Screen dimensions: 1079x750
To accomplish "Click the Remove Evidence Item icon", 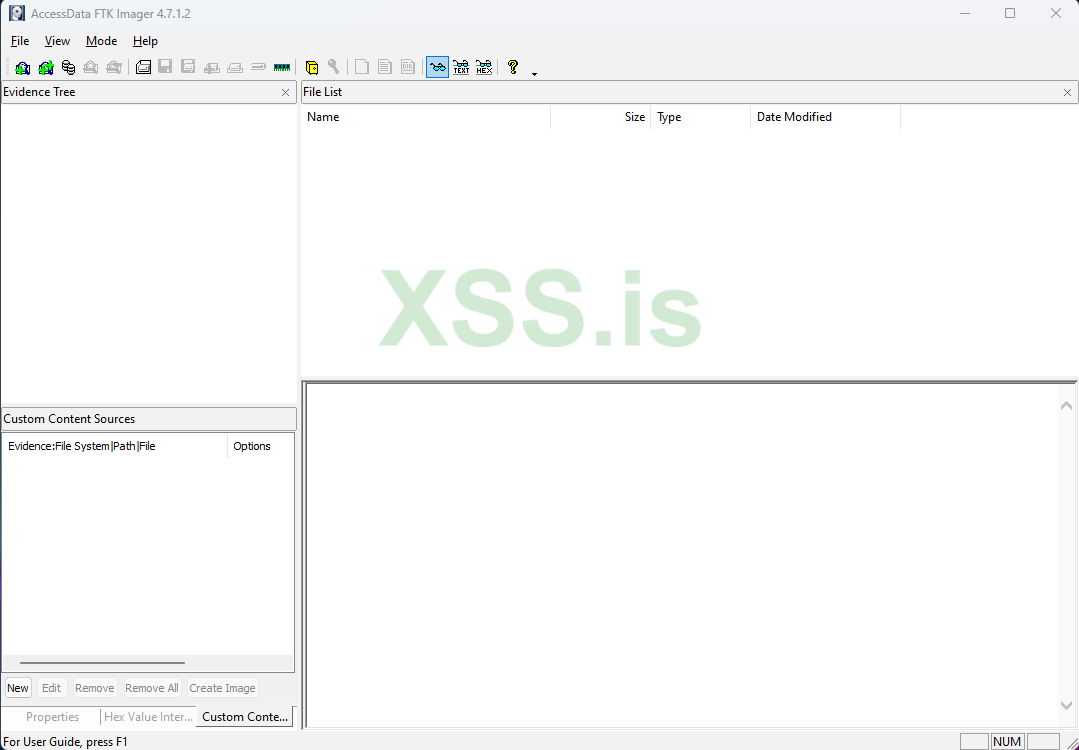I will click(91, 67).
